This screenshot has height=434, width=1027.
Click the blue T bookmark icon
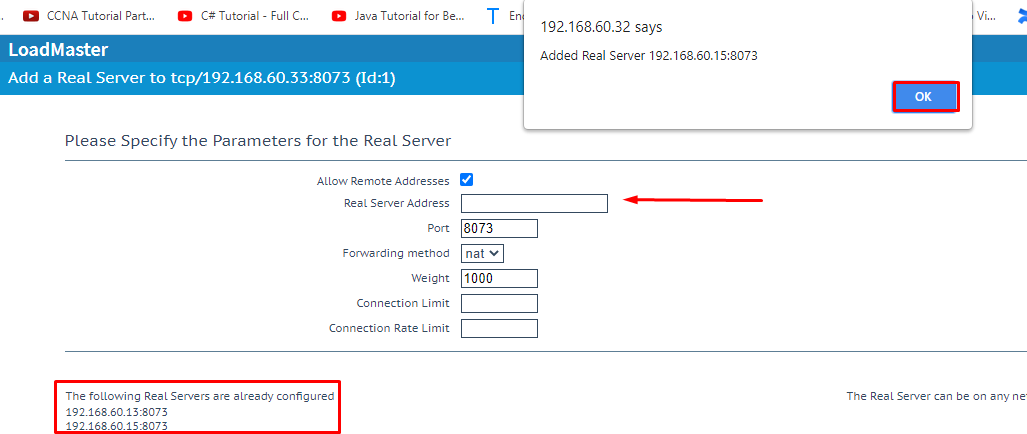[492, 16]
